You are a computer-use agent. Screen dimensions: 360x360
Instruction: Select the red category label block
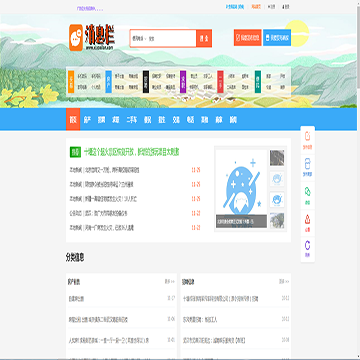click(220, 82)
